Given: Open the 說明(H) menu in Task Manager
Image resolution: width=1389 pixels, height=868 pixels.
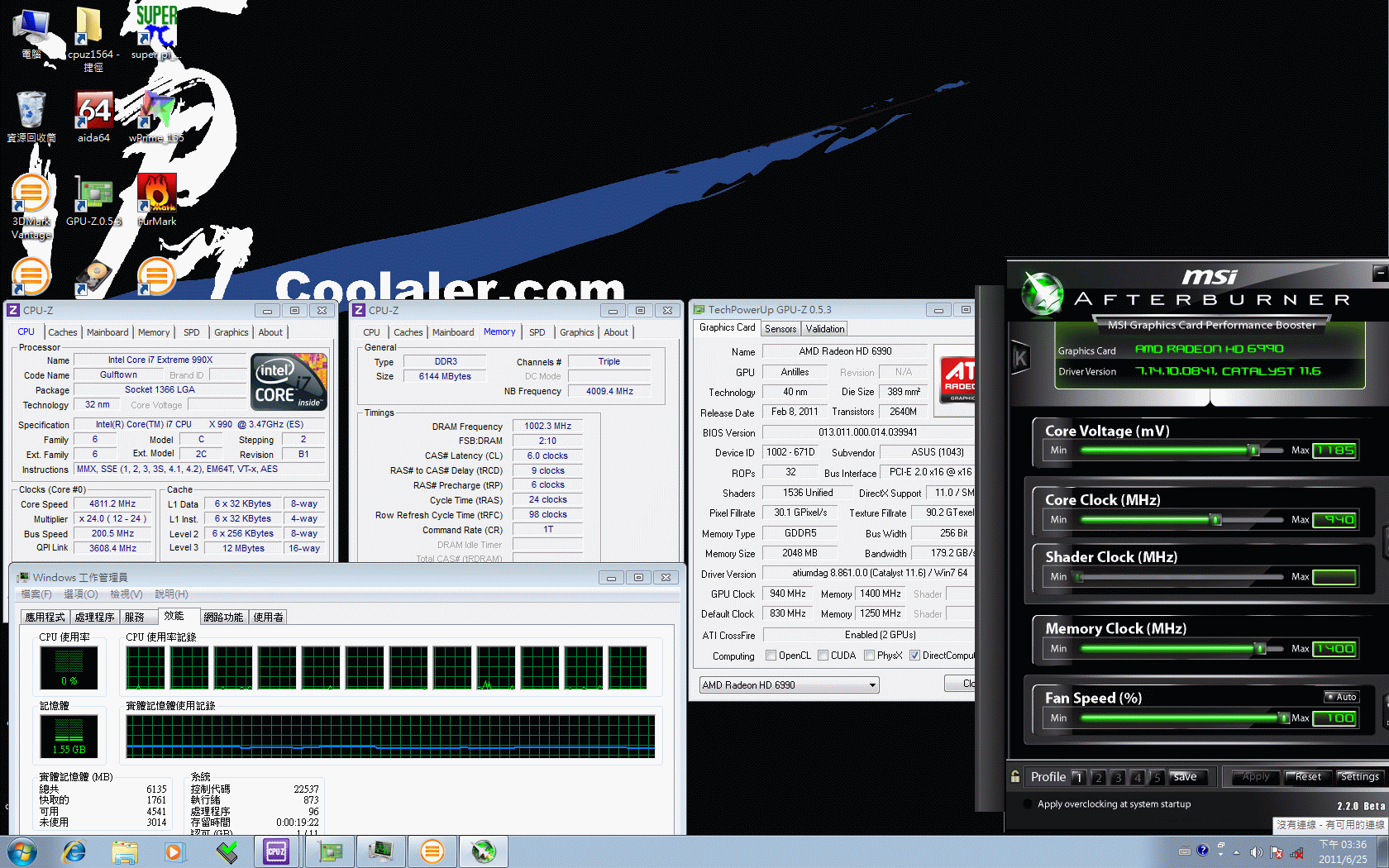Looking at the screenshot, I should [171, 594].
